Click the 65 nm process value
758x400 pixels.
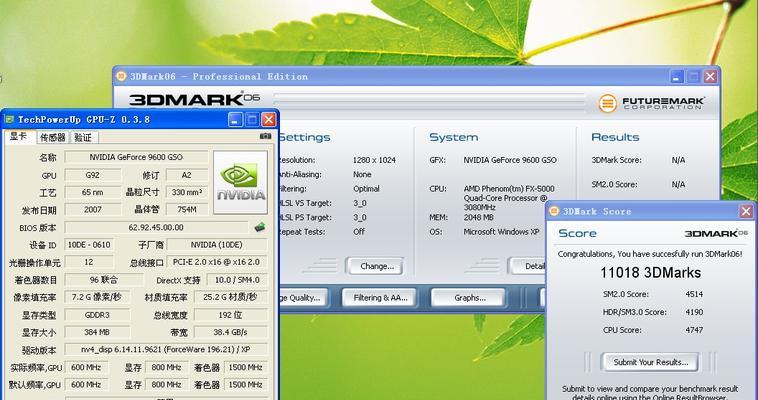click(93, 193)
